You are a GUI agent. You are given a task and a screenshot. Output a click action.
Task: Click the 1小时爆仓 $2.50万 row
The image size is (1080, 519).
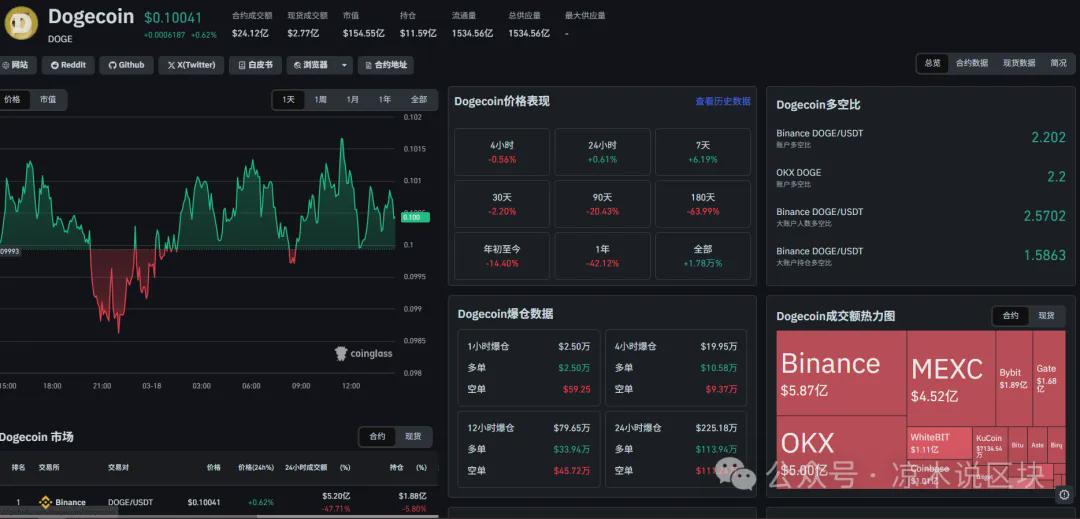pyautogui.click(x=528, y=347)
